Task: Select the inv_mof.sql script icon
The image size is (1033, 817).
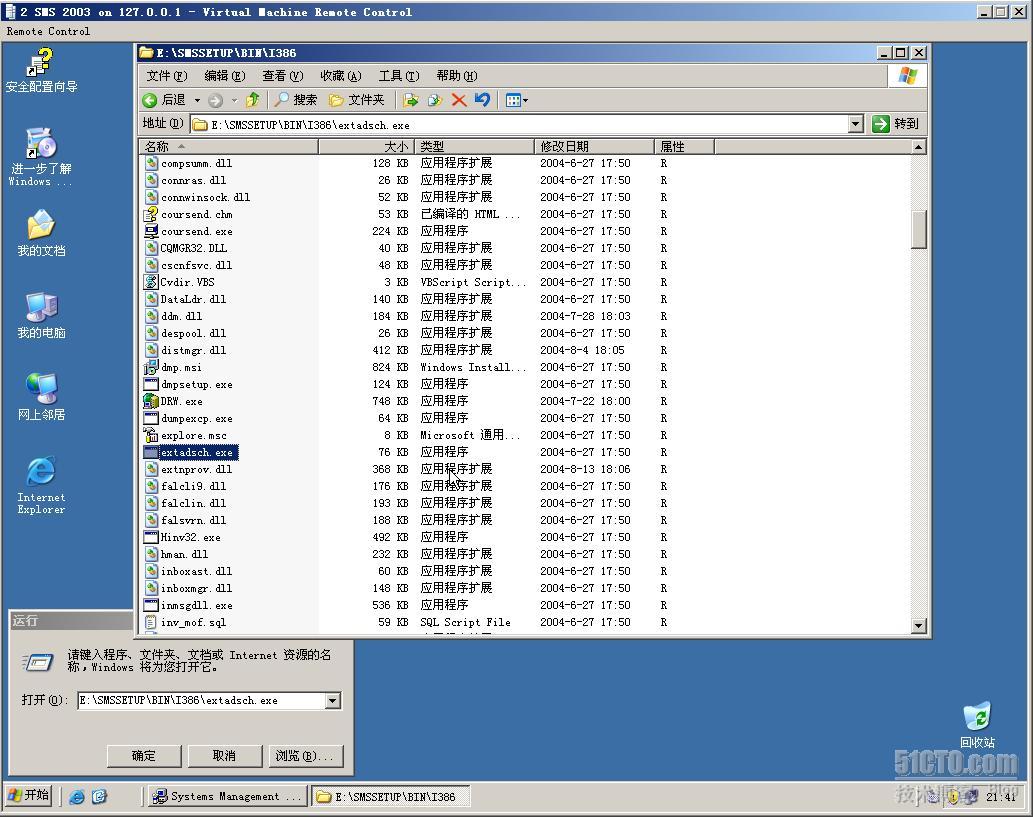Action: 151,622
